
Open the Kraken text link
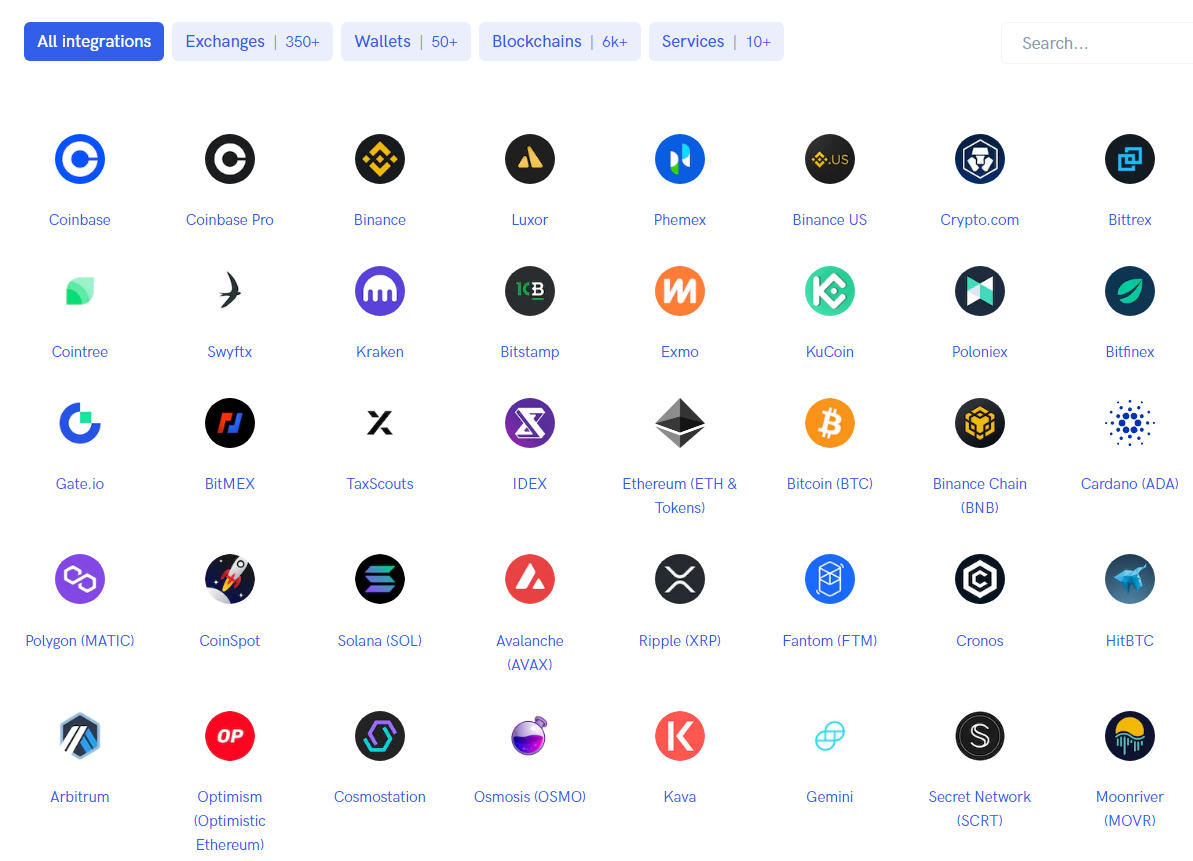380,351
